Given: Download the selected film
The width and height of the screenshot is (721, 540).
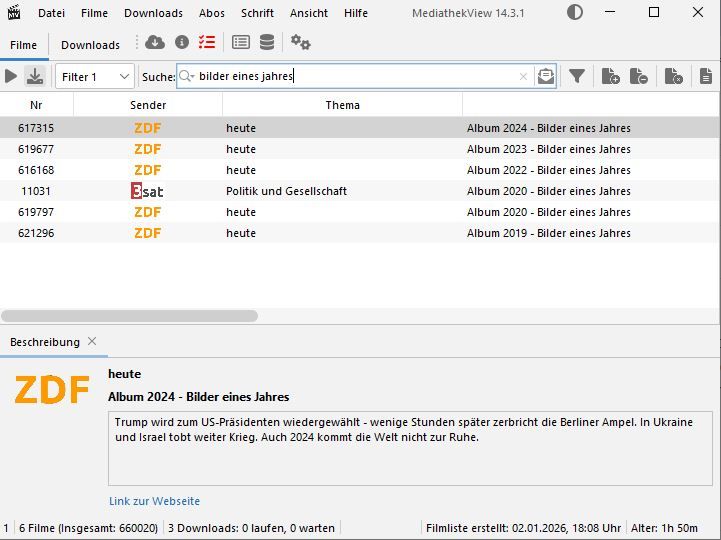Looking at the screenshot, I should click(x=35, y=76).
